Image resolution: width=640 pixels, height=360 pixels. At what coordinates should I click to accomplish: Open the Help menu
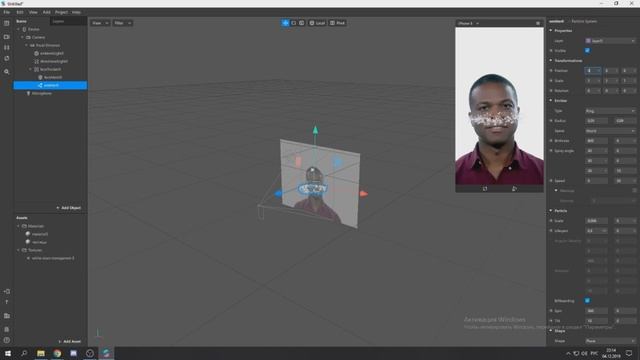76,12
